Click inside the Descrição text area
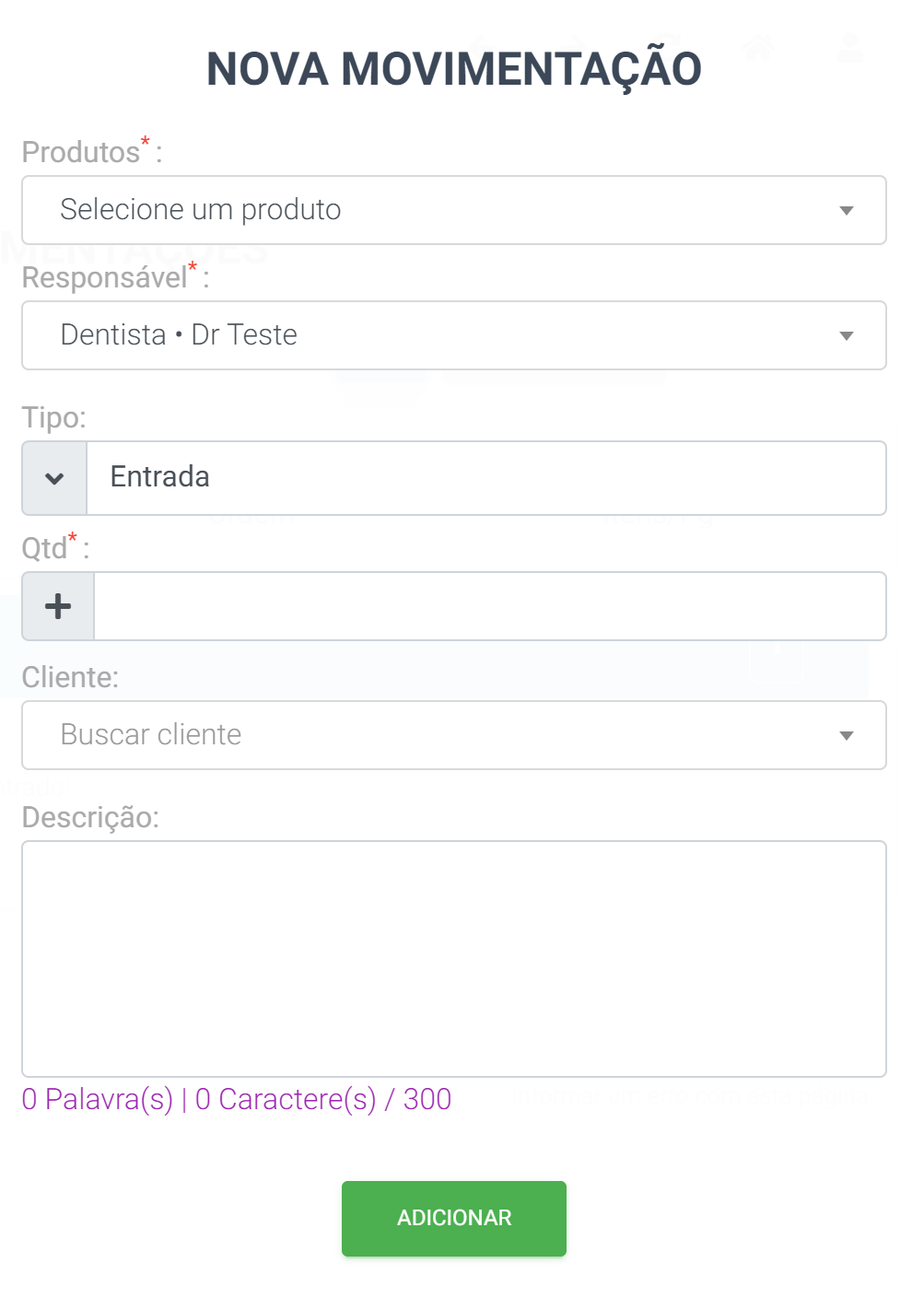 [x=454, y=959]
